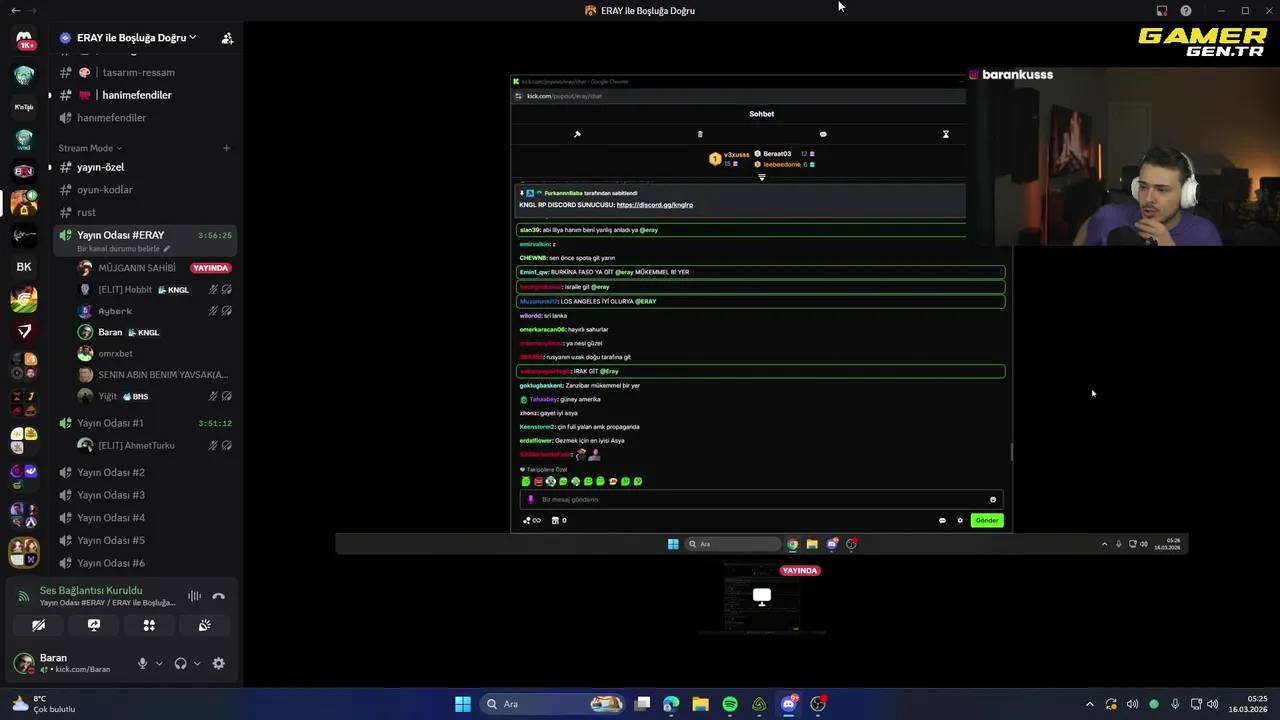The image size is (1280, 720).
Task: Open File Explorer from the taskbar
Action: click(x=700, y=704)
